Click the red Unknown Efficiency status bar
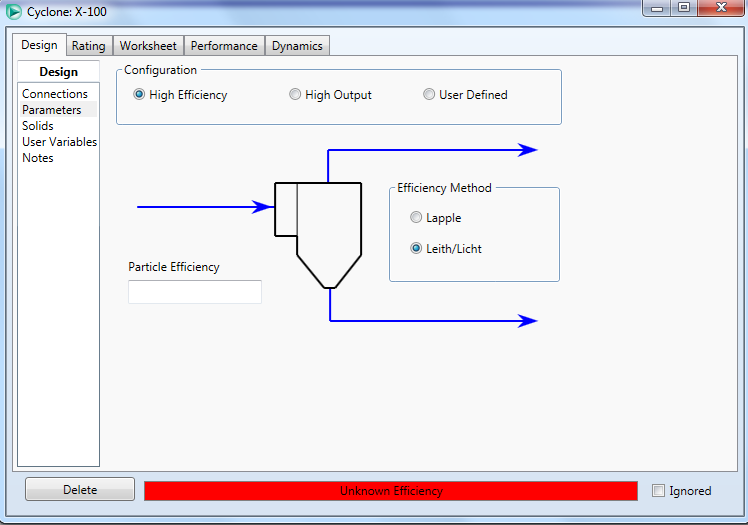748x525 pixels. 390,491
